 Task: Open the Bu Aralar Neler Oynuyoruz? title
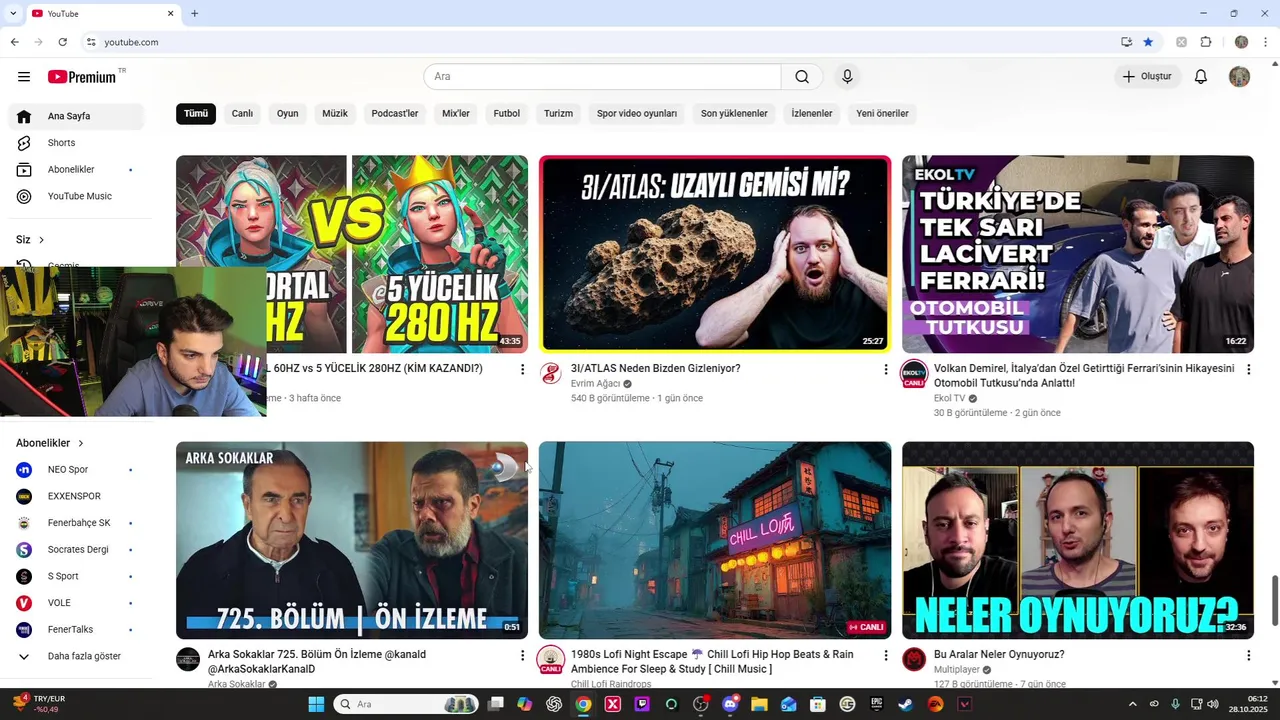999,655
